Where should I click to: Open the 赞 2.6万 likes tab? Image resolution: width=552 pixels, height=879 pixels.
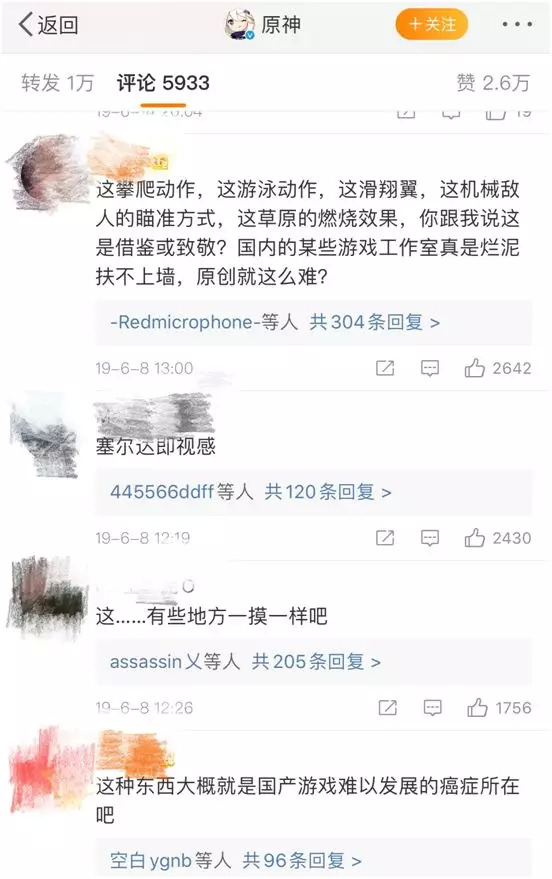click(493, 83)
